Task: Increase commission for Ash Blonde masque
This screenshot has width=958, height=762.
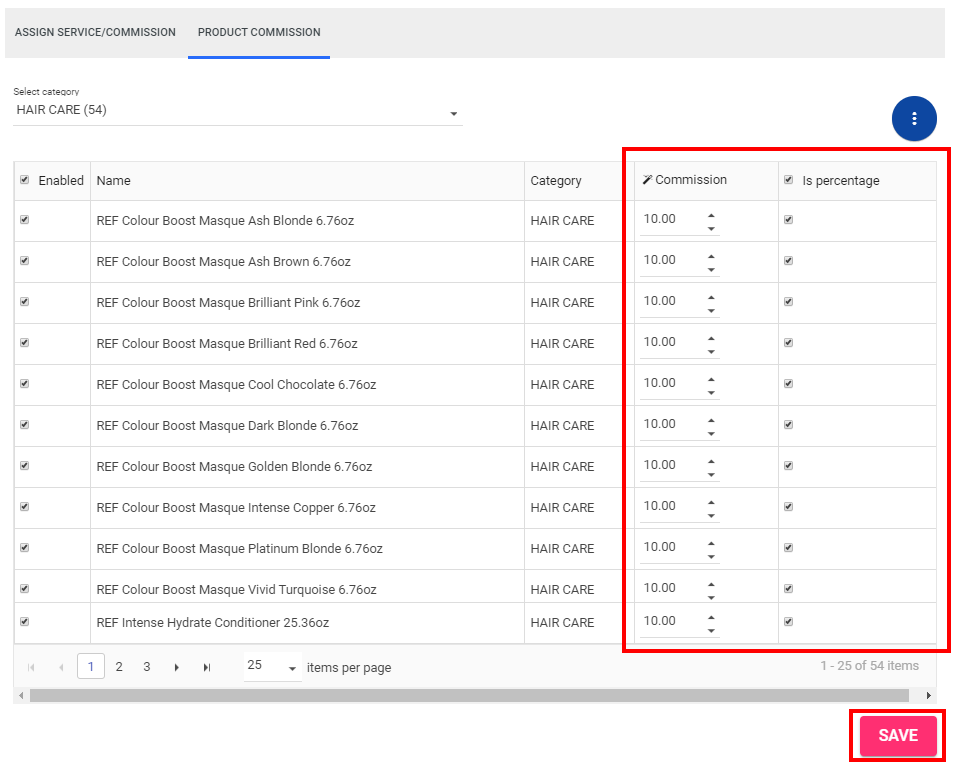Action: click(711, 214)
